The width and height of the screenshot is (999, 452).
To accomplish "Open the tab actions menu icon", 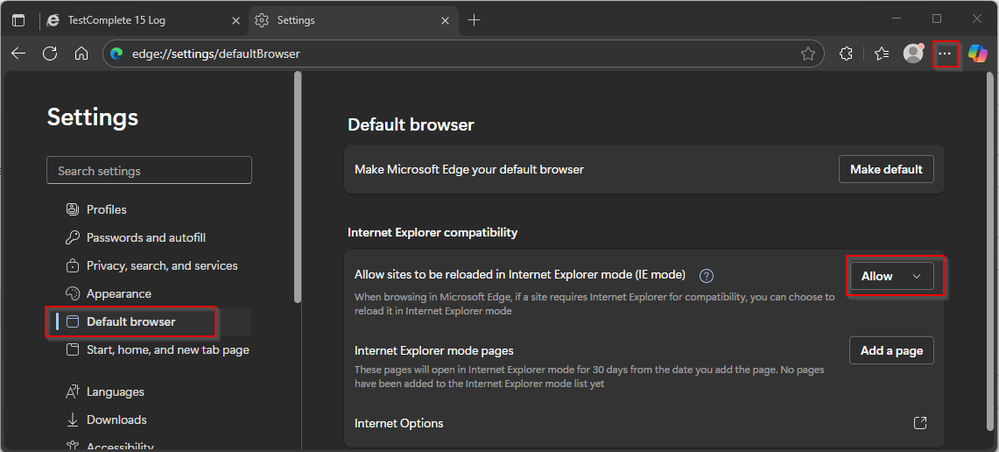I will [x=18, y=20].
